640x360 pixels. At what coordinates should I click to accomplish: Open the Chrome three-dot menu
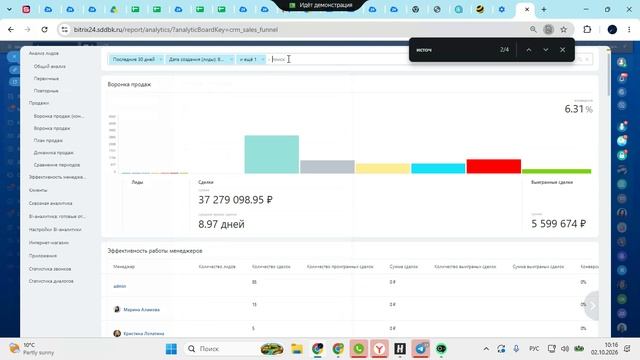coord(629,29)
